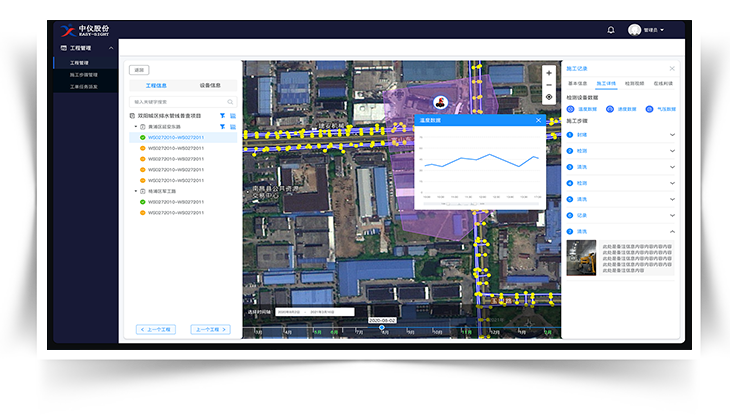Zoom out the map with minus icon
The width and height of the screenshot is (730, 415).
[548, 84]
